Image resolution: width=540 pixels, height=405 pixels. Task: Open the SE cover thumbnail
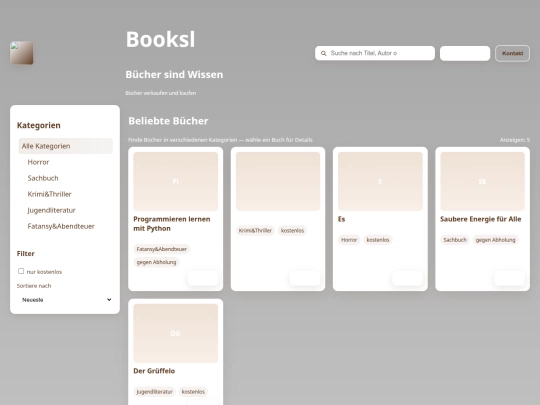click(482, 181)
